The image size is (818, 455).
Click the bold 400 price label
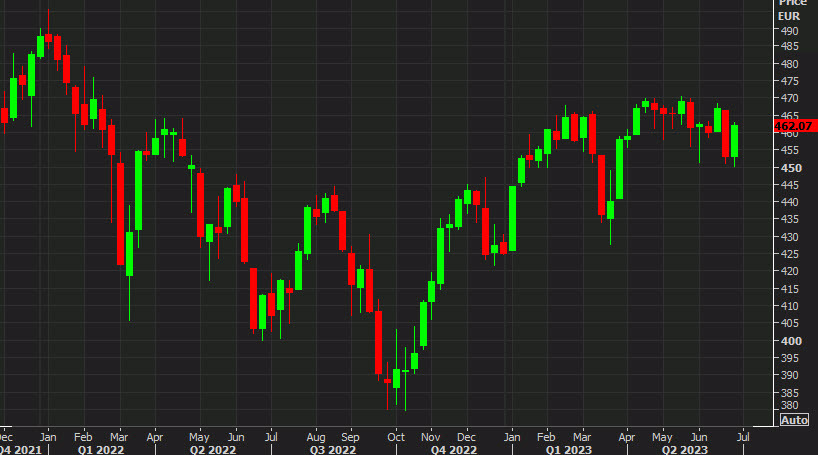791,341
